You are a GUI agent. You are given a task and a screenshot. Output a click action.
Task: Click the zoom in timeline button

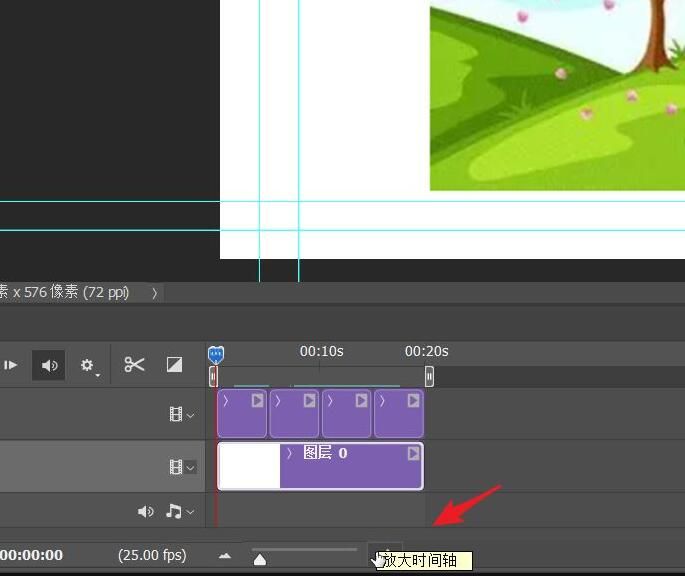(384, 553)
